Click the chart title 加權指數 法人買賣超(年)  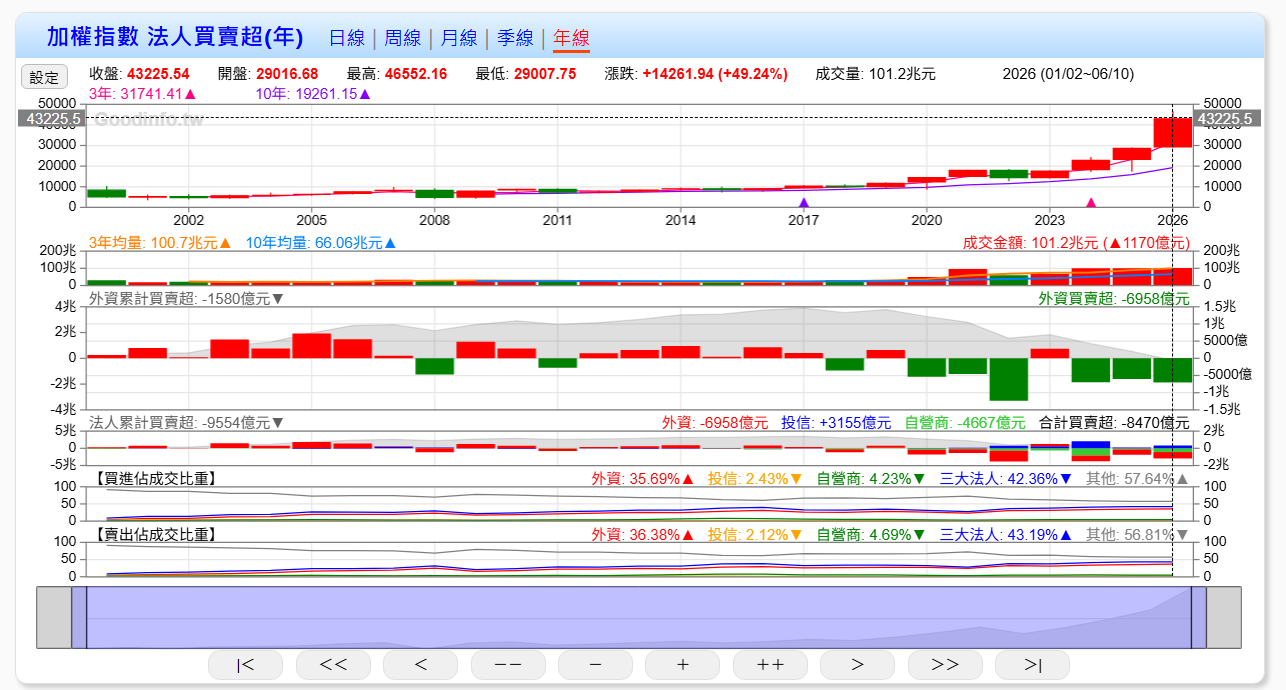coord(175,38)
